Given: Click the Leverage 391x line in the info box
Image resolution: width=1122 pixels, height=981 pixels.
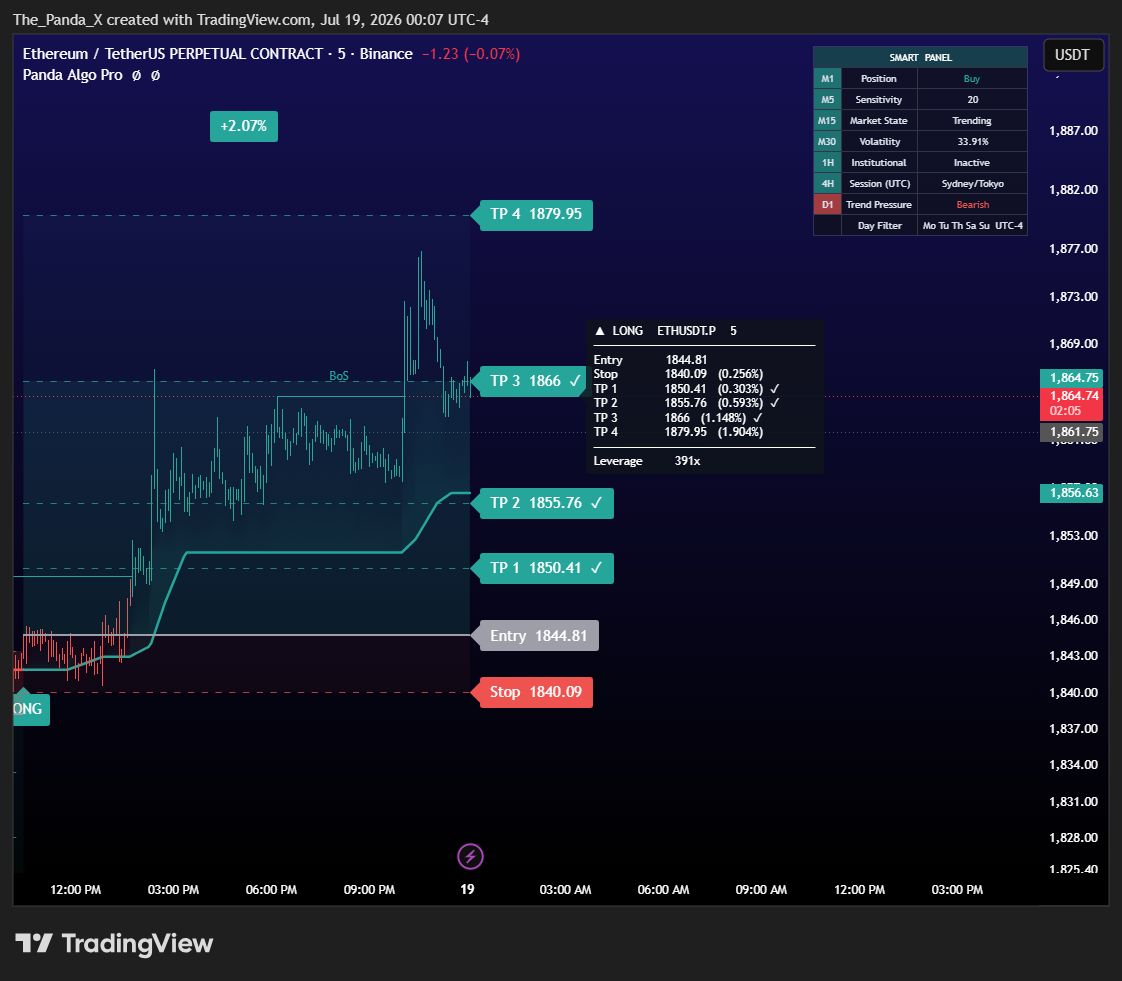Looking at the screenshot, I should coord(647,461).
